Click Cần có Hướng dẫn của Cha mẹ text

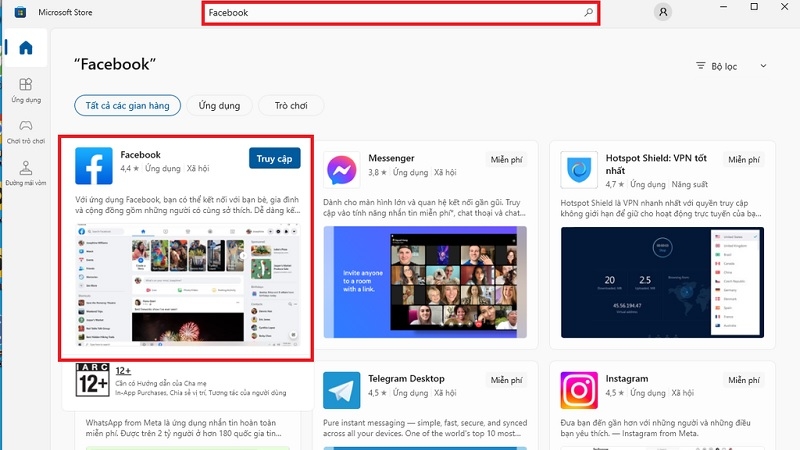(161, 383)
